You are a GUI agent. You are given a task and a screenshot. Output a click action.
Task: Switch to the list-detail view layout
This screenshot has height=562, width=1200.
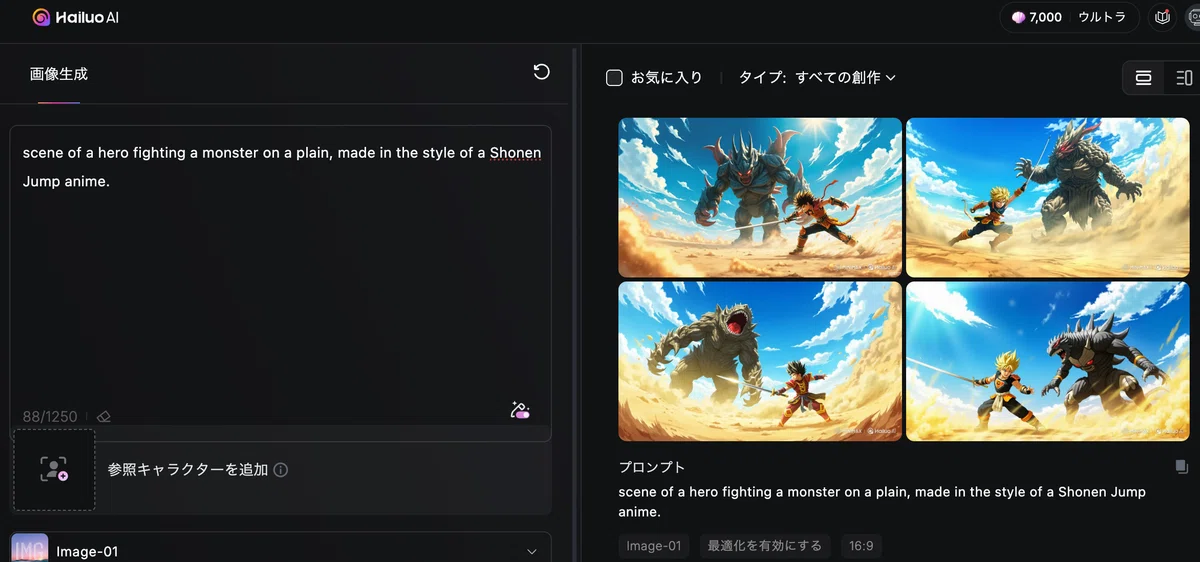point(1183,77)
